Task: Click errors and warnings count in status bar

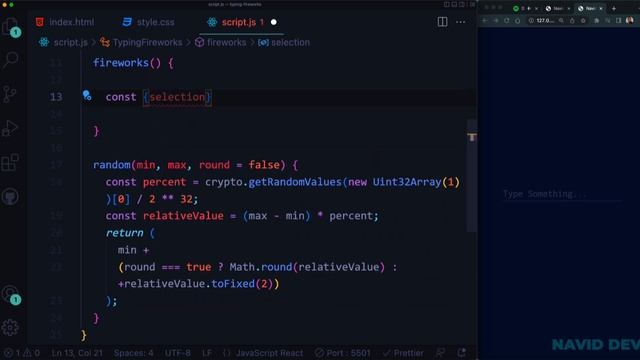Action: pos(22,353)
